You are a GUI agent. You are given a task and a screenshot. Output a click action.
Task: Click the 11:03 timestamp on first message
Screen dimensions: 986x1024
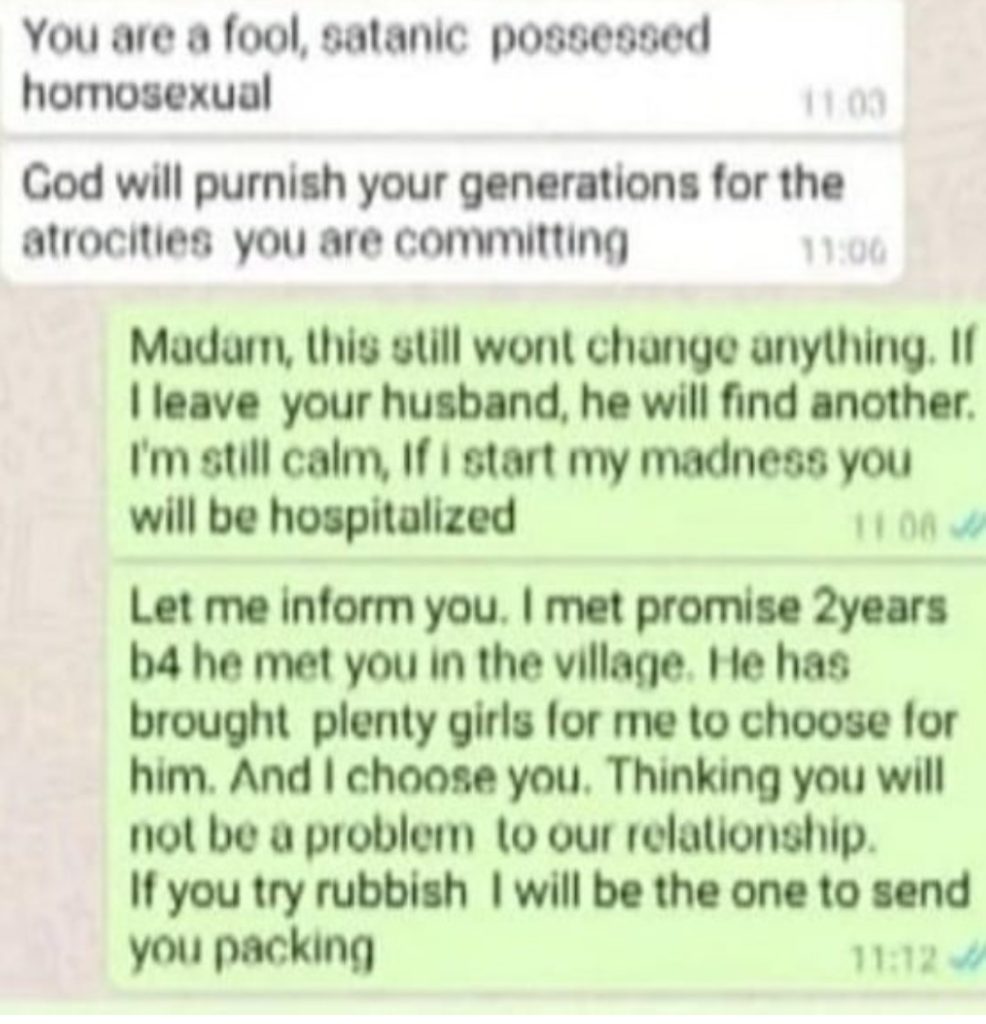[x=844, y=104]
